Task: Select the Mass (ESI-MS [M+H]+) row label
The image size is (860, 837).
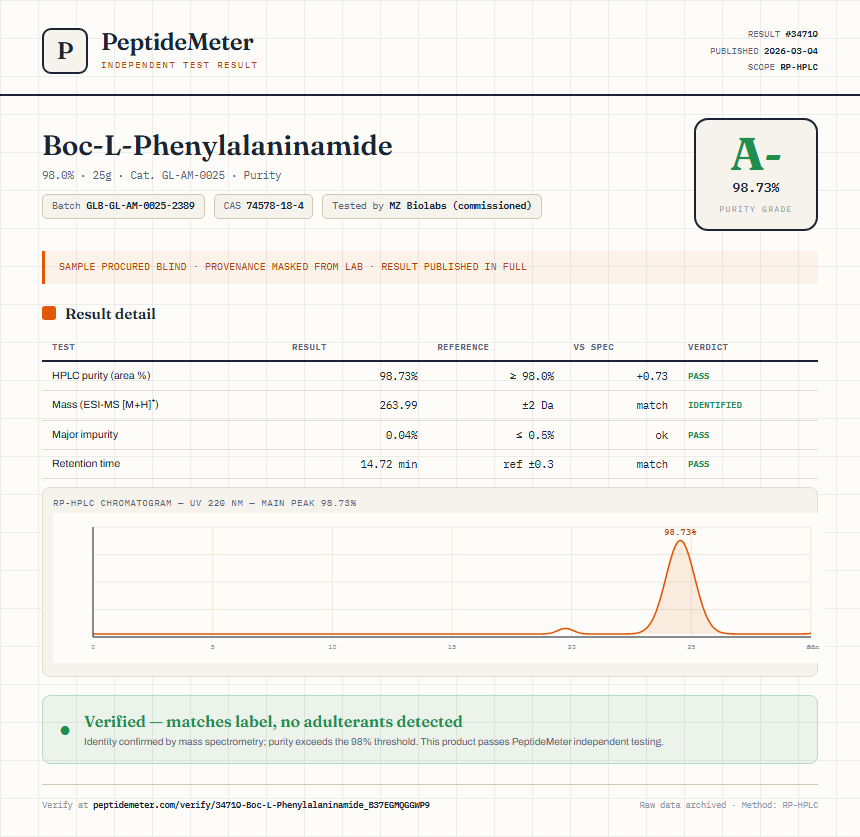Action: [x=105, y=405]
